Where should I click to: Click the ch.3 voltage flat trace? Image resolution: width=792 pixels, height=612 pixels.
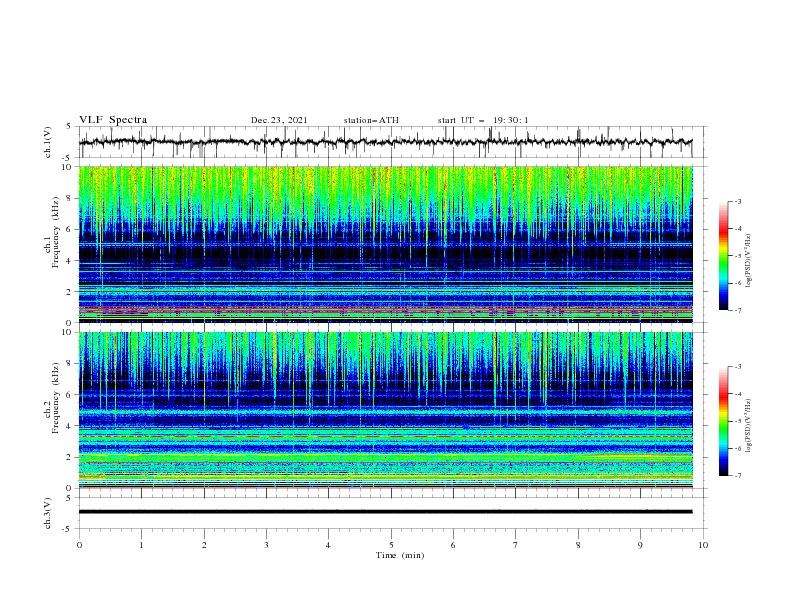pyautogui.click(x=386, y=512)
